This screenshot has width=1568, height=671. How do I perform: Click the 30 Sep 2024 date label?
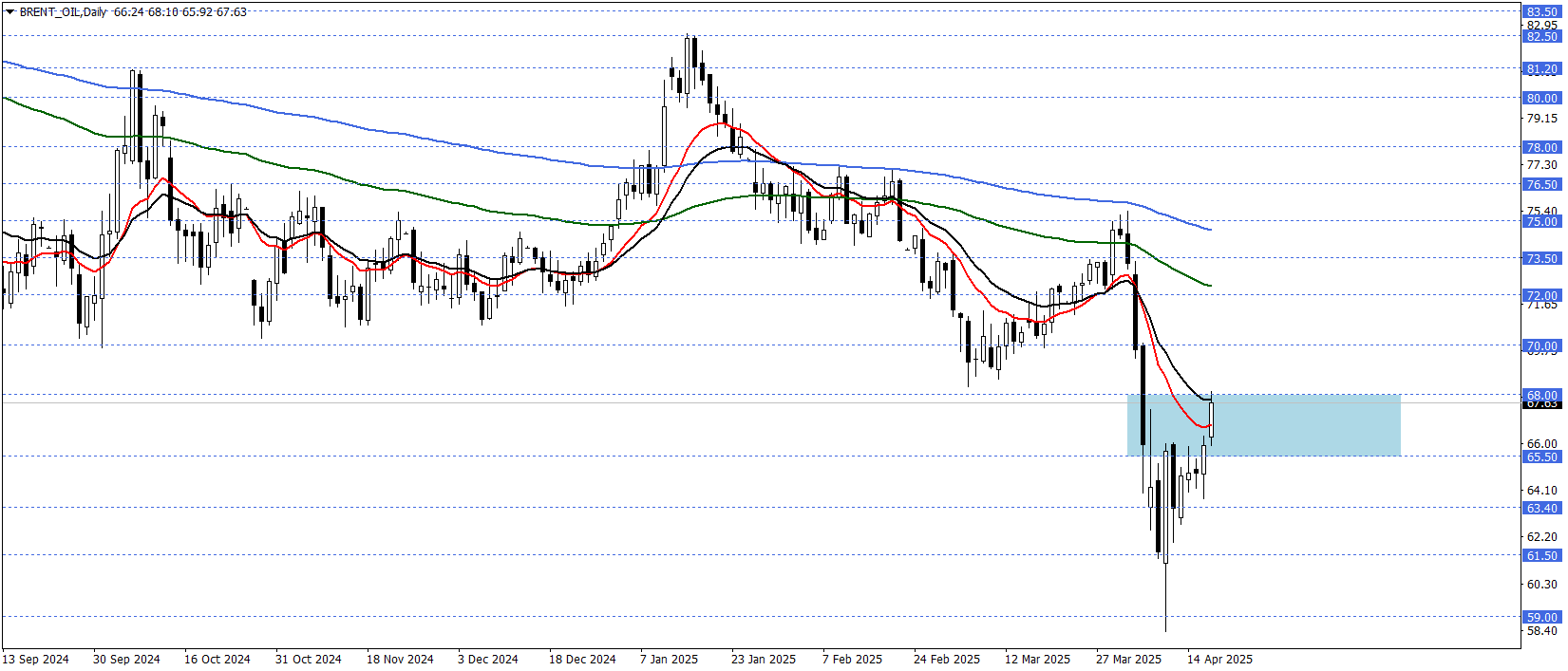pos(126,659)
